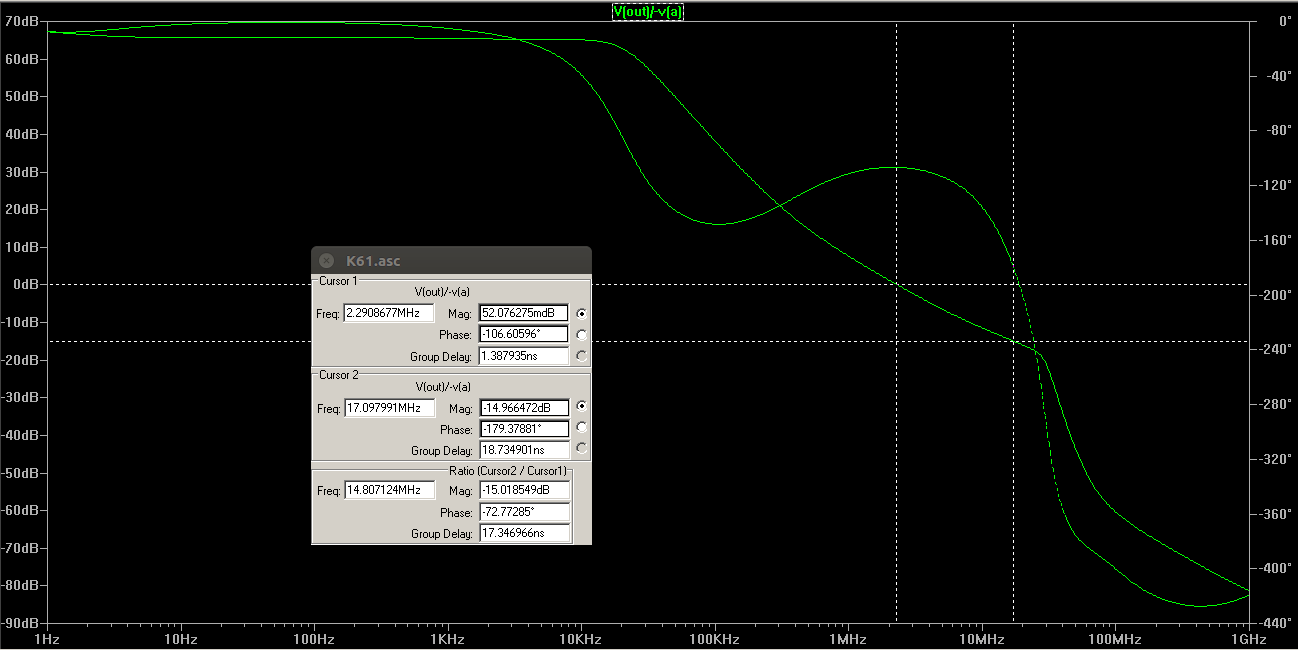Click the 1MHz frequency axis label
Viewport: 1298px width, 650px height.
[847, 638]
